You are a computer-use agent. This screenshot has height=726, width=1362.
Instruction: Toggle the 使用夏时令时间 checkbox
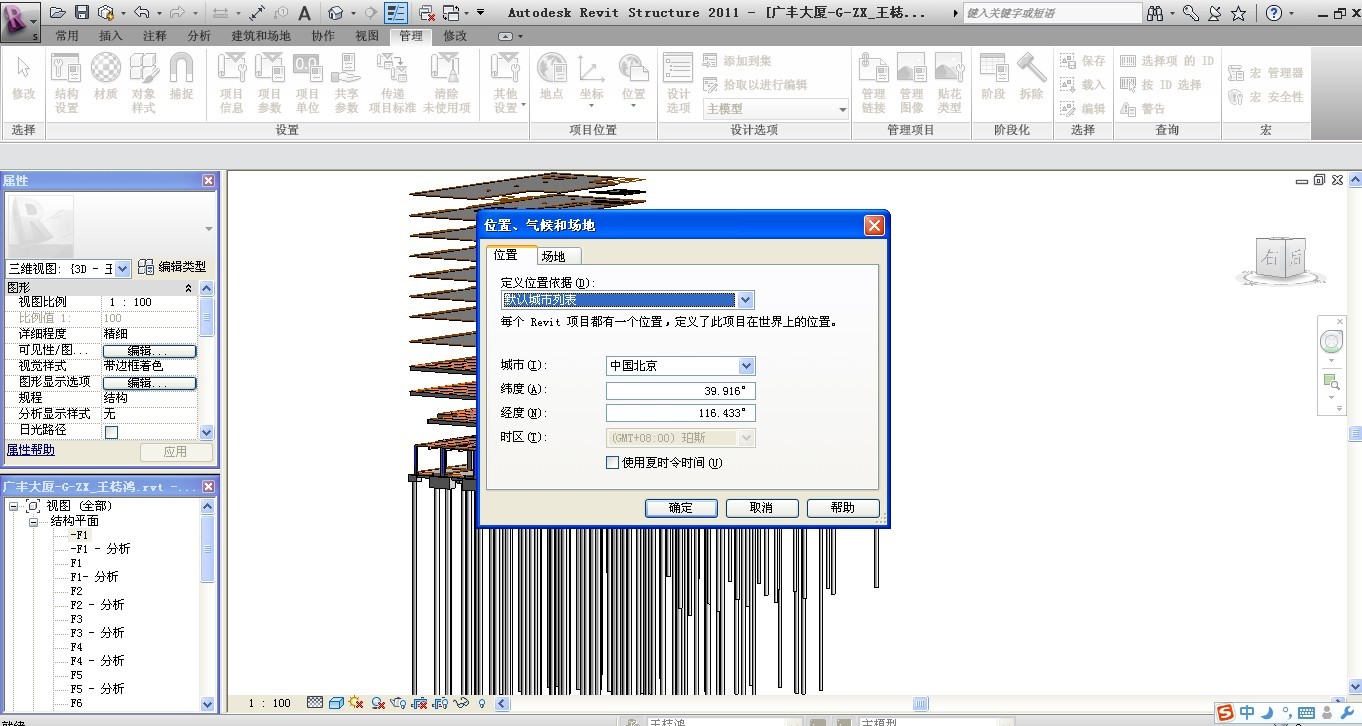click(613, 463)
